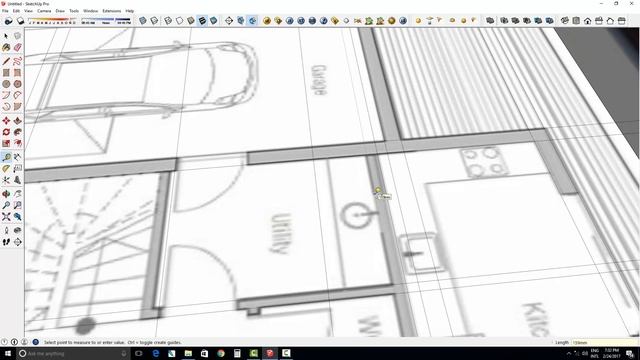Pick the Text label tool
The image size is (640, 360).
coord(18,169)
